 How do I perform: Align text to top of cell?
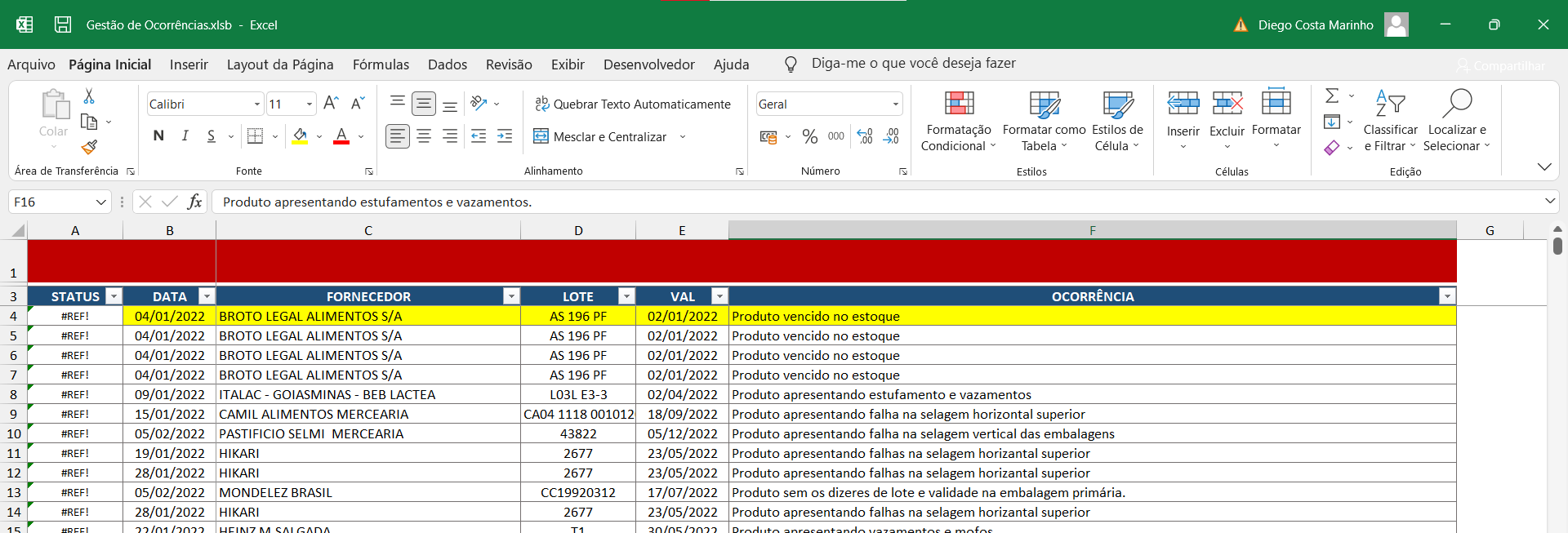[398, 103]
